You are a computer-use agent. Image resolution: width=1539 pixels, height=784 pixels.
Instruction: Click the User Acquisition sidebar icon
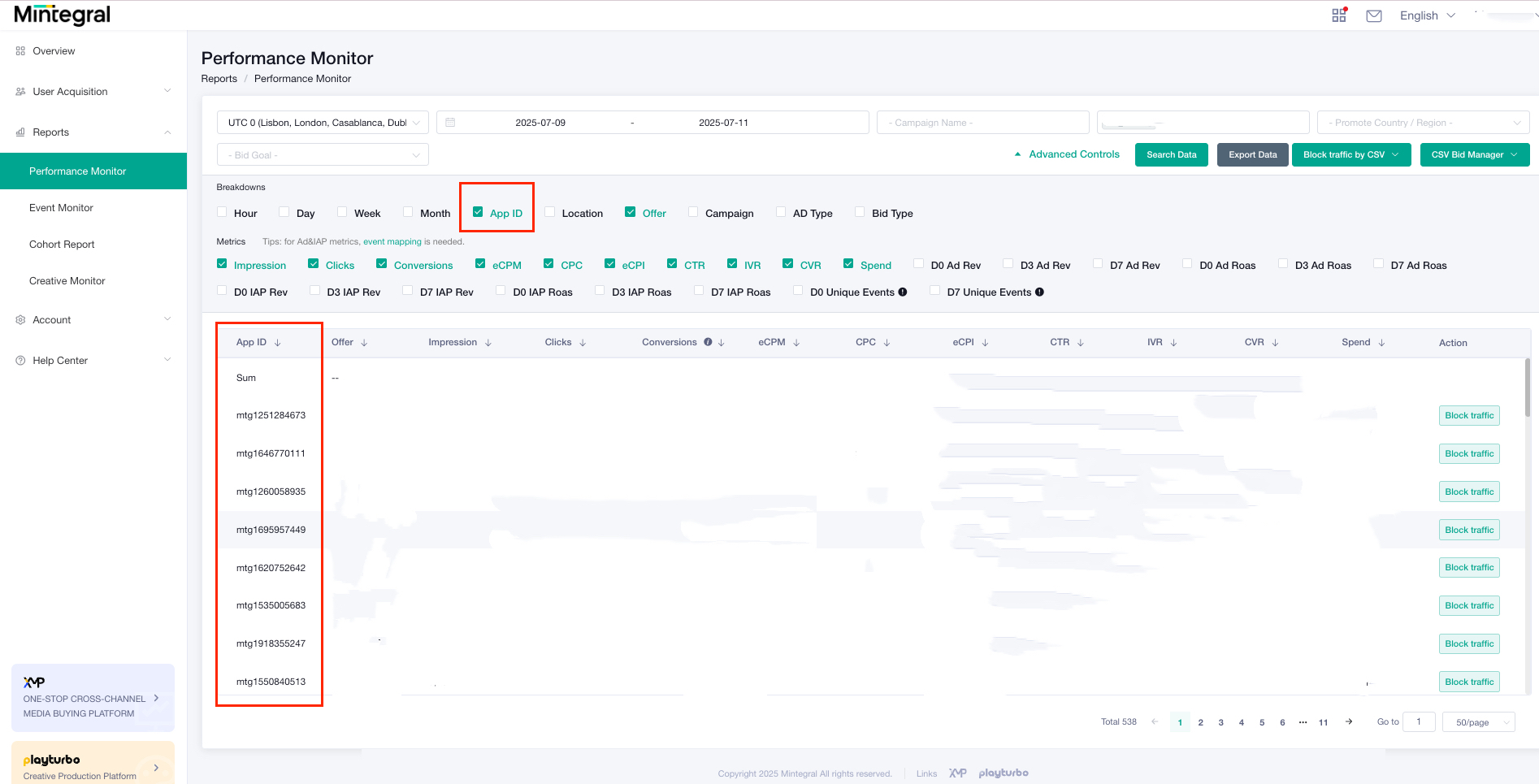[x=20, y=91]
